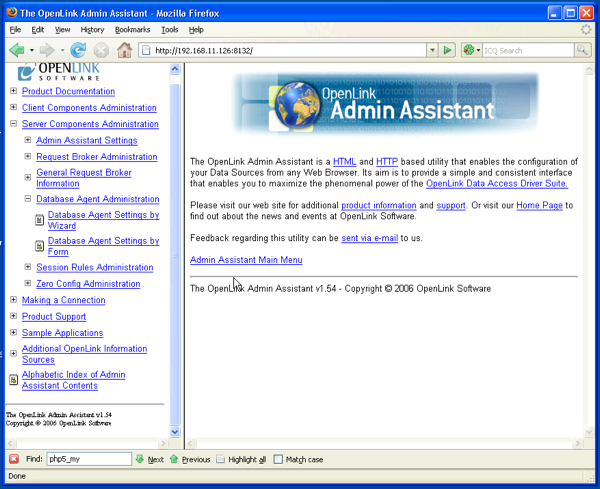Click the Stop loading icon
The height and width of the screenshot is (489, 600).
click(x=101, y=51)
